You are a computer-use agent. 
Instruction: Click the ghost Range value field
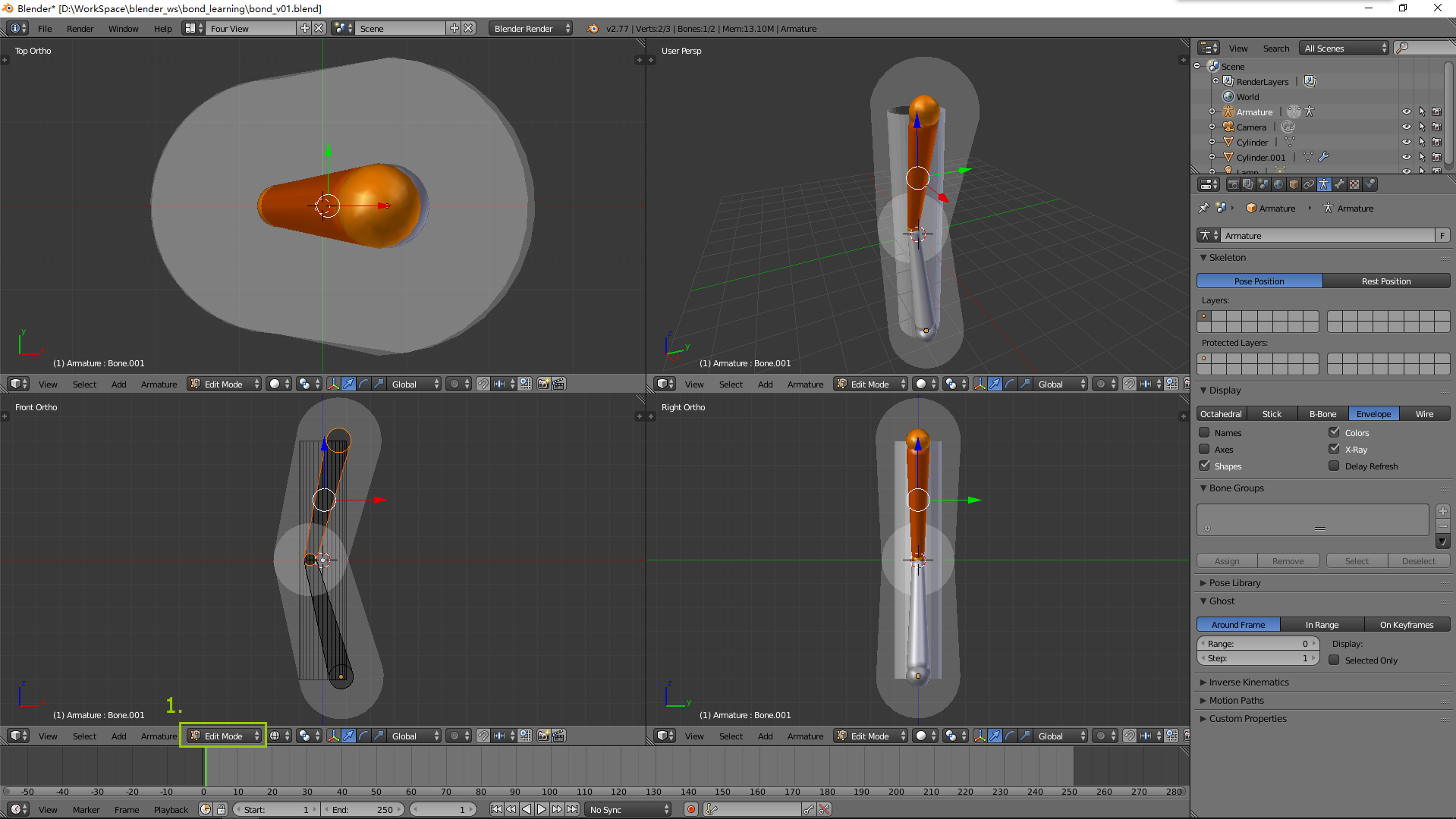(x=1258, y=644)
